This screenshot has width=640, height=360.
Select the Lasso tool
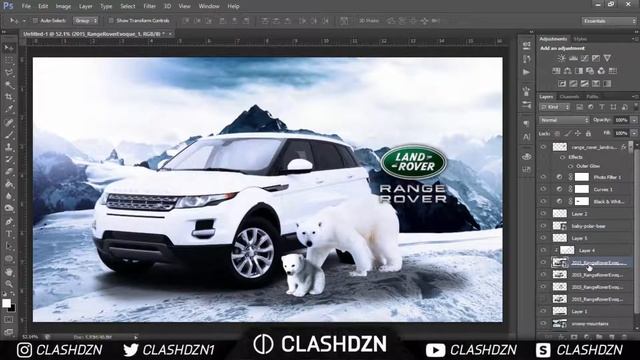9,73
